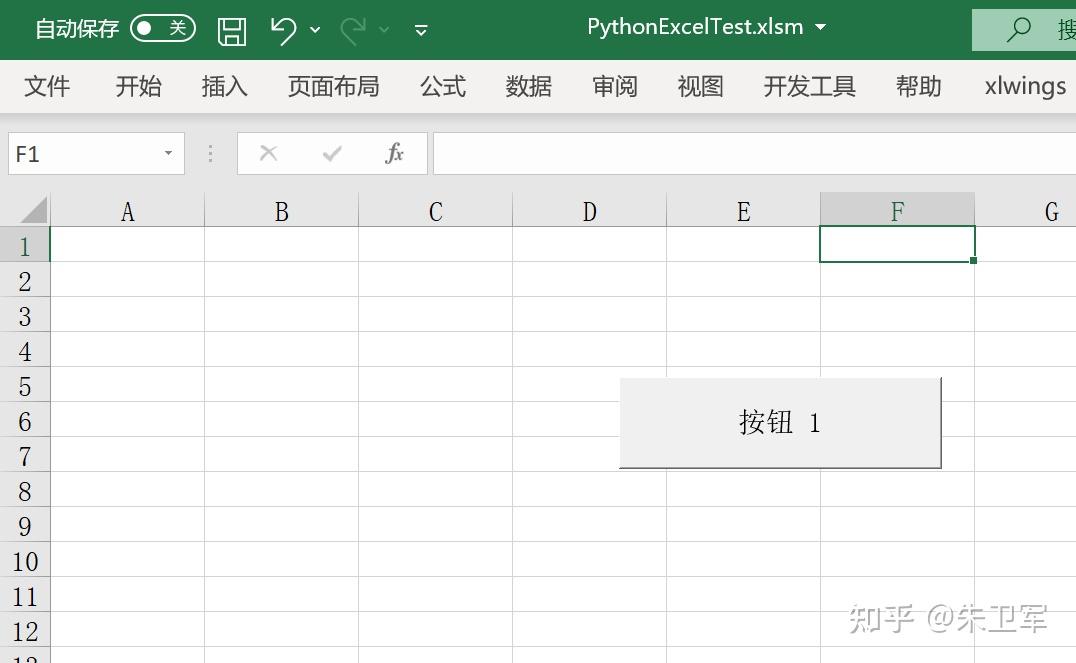Switch to the 开发工具 ribbon tab
This screenshot has width=1076, height=663.
(x=808, y=87)
